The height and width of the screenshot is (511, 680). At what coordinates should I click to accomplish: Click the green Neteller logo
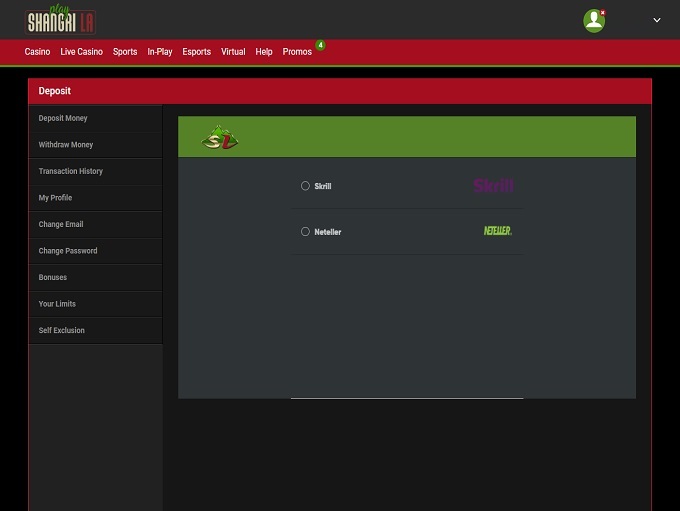(x=497, y=231)
